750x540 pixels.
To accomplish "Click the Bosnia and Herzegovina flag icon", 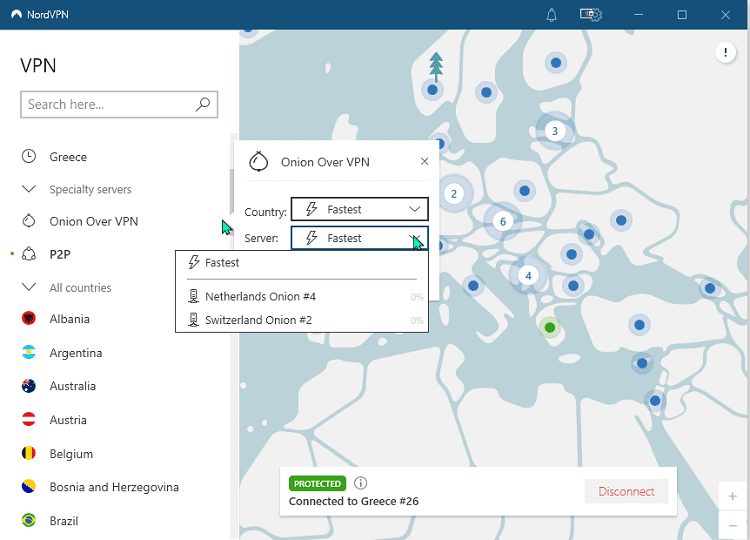I will [29, 486].
